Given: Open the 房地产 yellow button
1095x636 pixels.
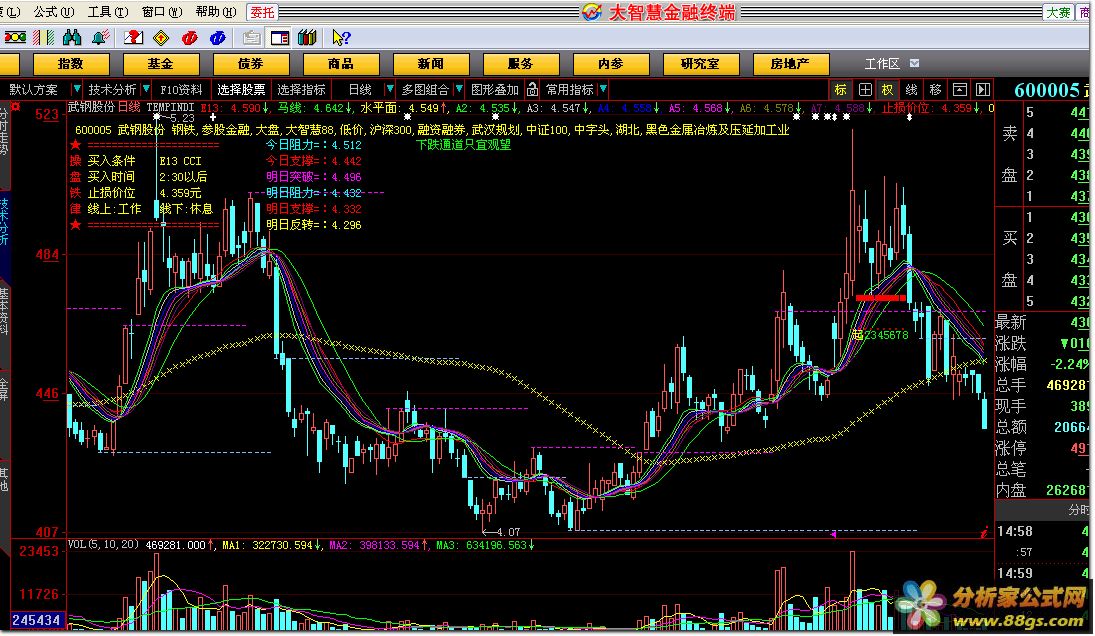Looking at the screenshot, I should 791,64.
